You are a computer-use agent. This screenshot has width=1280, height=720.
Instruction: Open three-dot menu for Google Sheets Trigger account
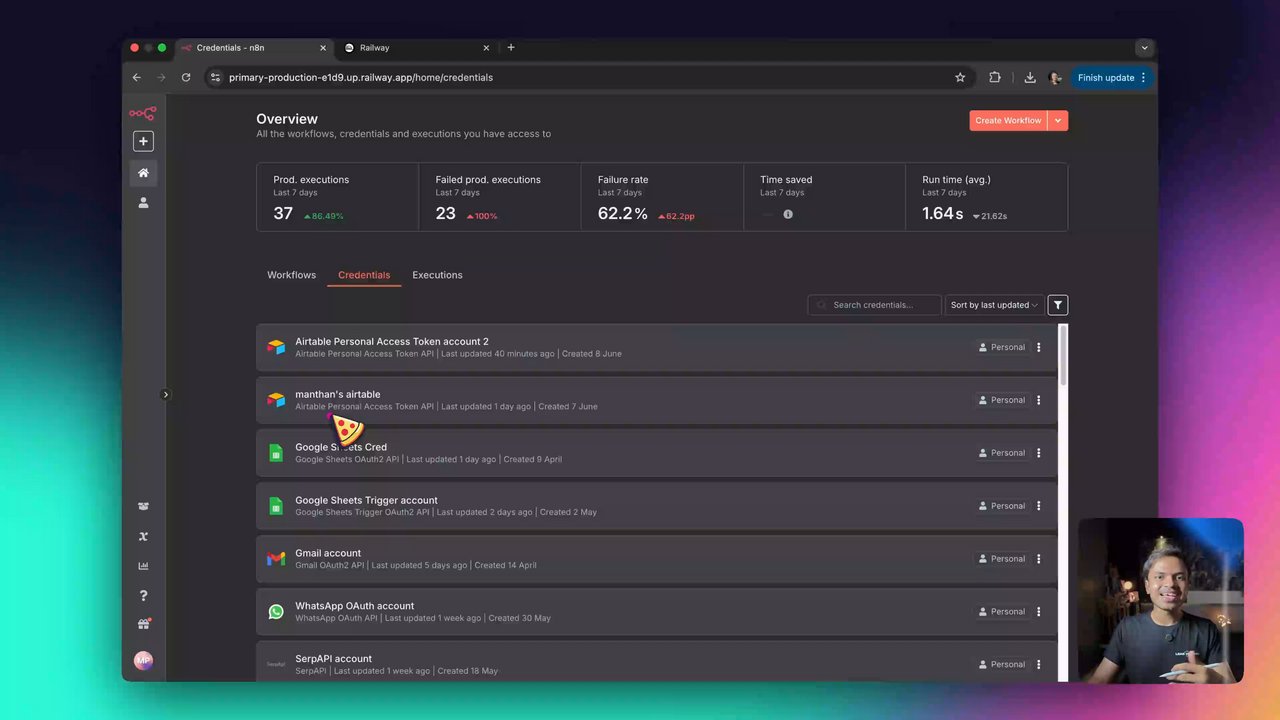pos(1038,506)
